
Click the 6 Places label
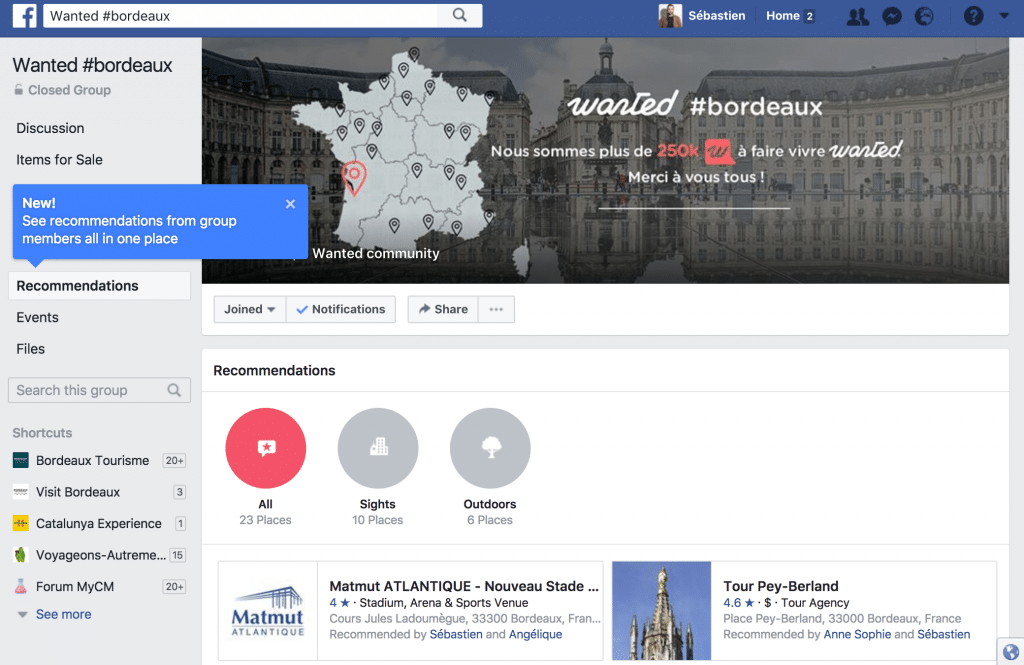tap(490, 520)
